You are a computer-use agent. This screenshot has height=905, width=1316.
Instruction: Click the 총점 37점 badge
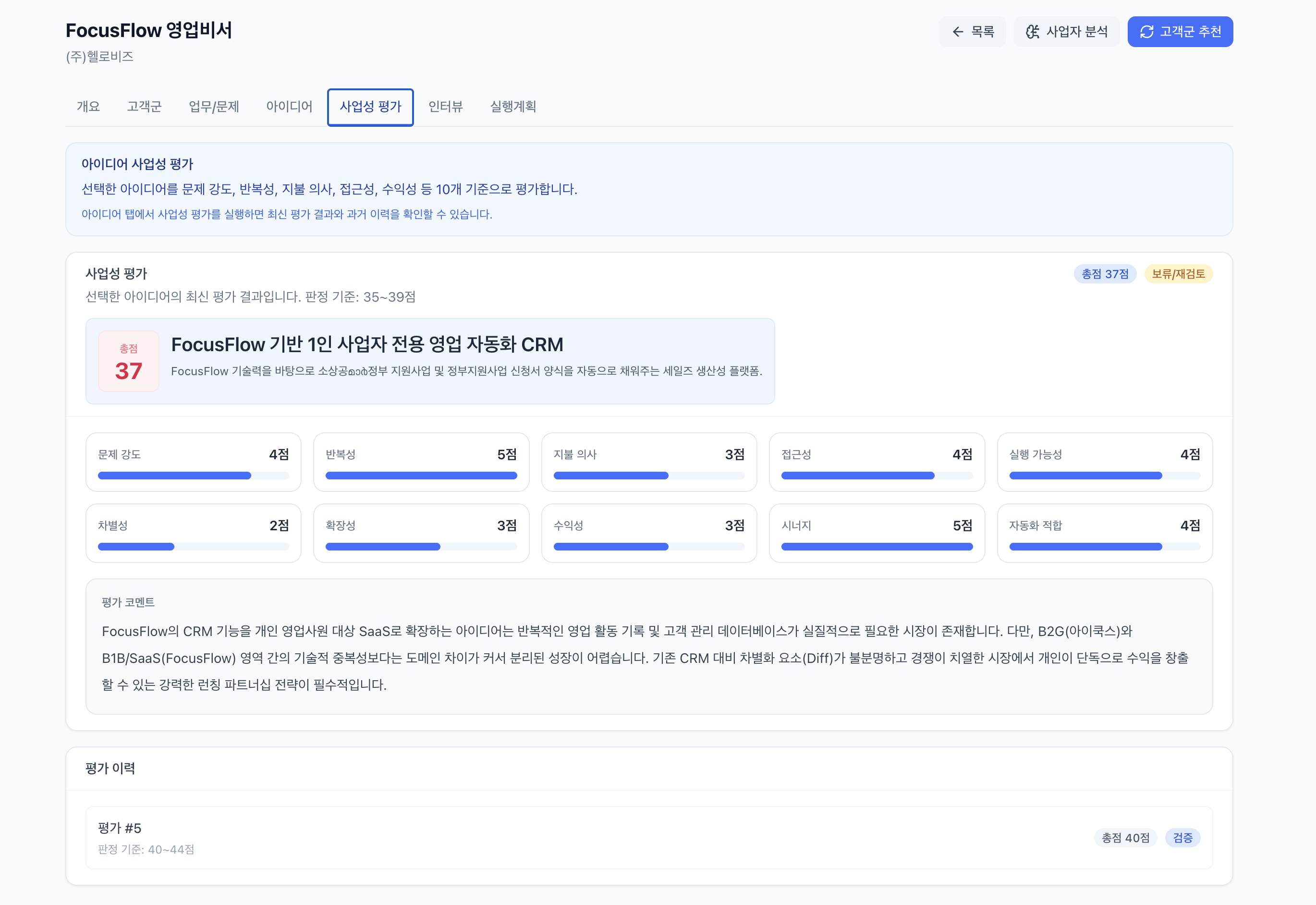(x=1105, y=274)
